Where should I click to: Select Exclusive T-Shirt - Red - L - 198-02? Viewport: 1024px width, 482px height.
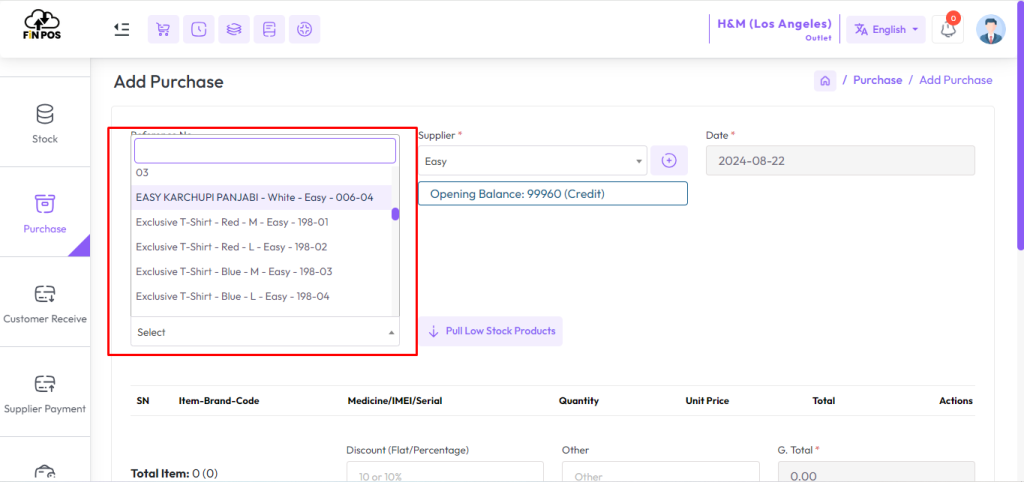coord(261,247)
